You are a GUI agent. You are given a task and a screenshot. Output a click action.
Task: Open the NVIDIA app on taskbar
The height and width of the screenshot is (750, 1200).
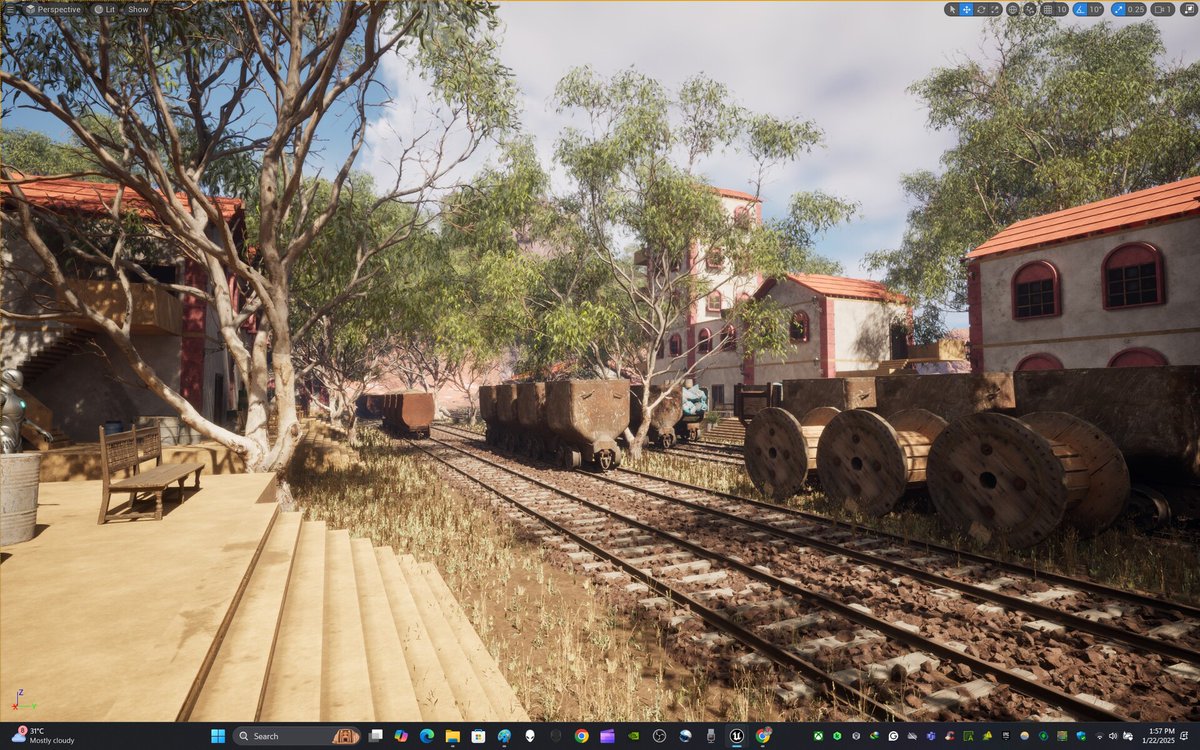(633, 736)
